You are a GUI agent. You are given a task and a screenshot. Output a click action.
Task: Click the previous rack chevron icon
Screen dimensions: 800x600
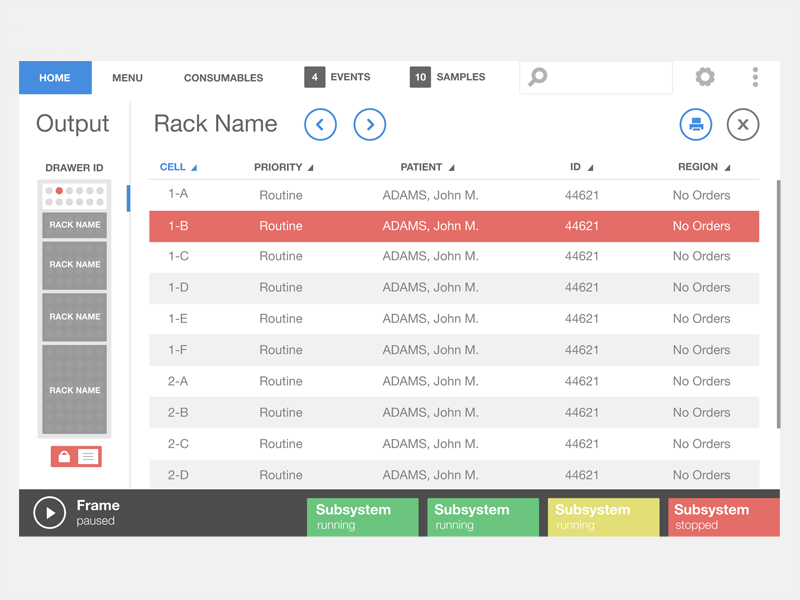[x=320, y=124]
